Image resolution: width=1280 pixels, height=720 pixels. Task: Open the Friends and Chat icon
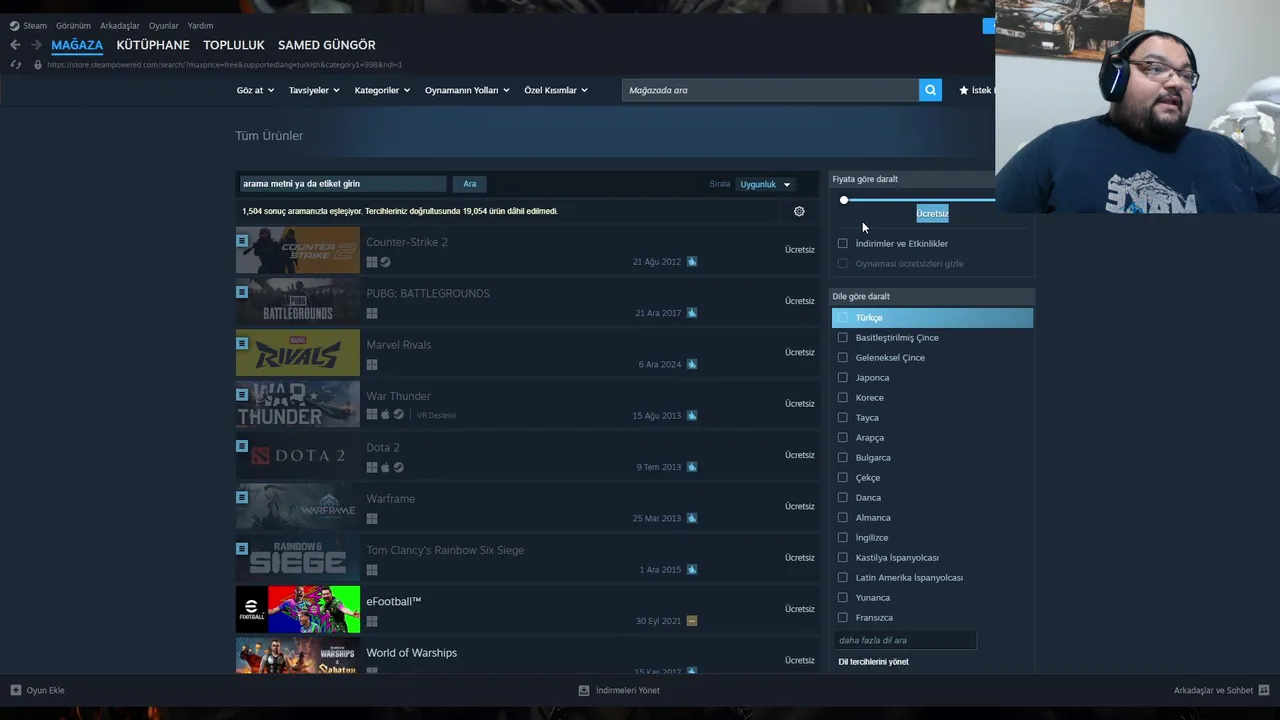coord(1264,690)
